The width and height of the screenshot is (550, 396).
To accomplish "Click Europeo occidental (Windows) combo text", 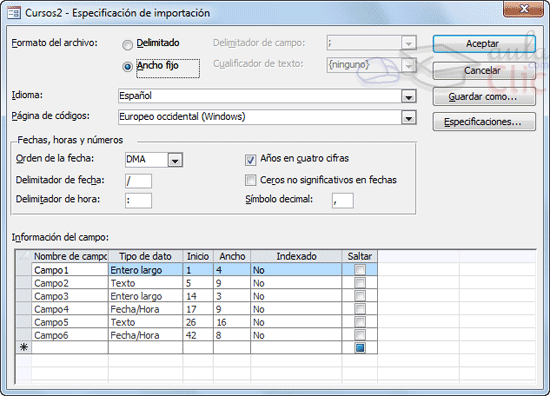I will pos(182,116).
